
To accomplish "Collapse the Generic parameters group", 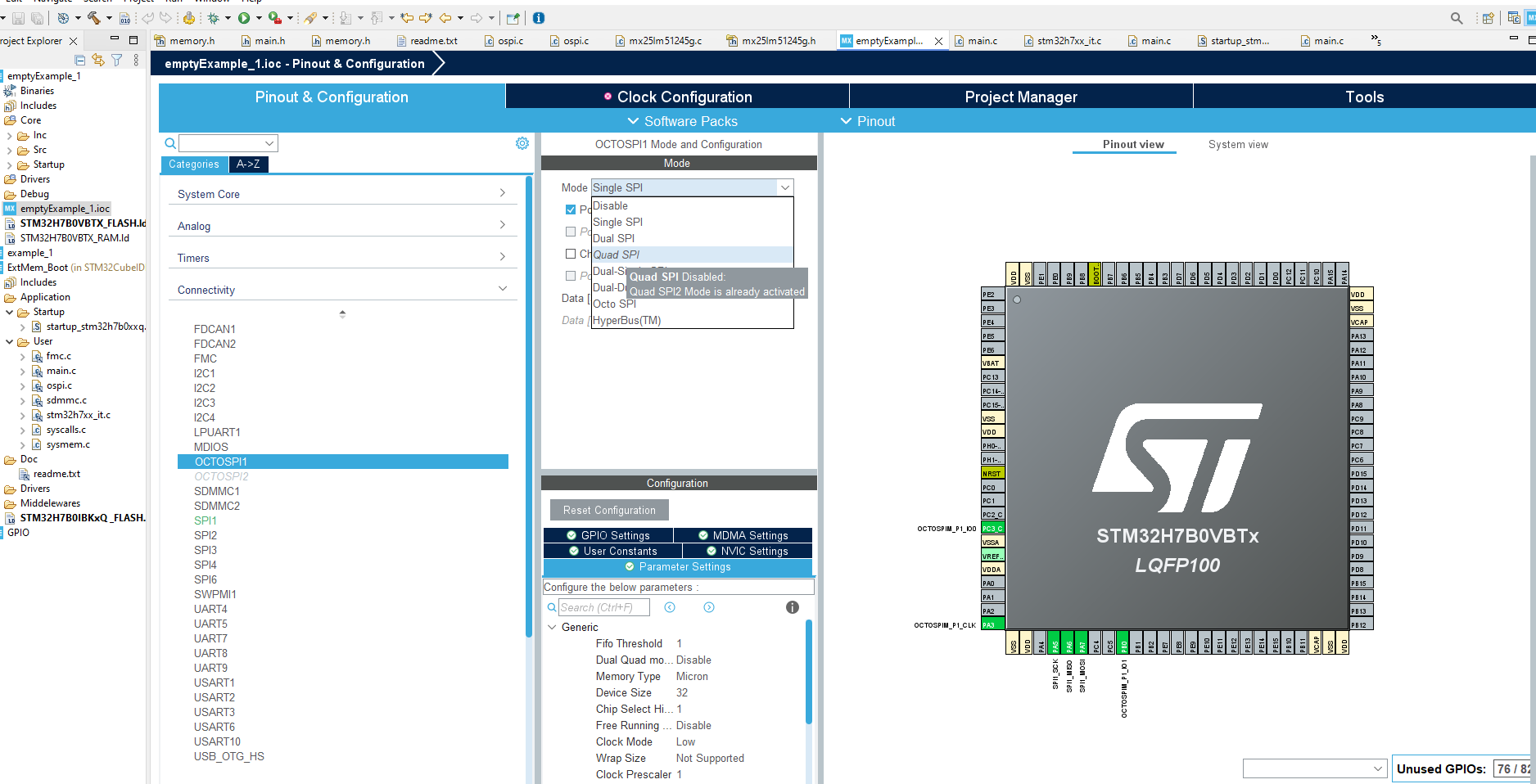I will 552,627.
